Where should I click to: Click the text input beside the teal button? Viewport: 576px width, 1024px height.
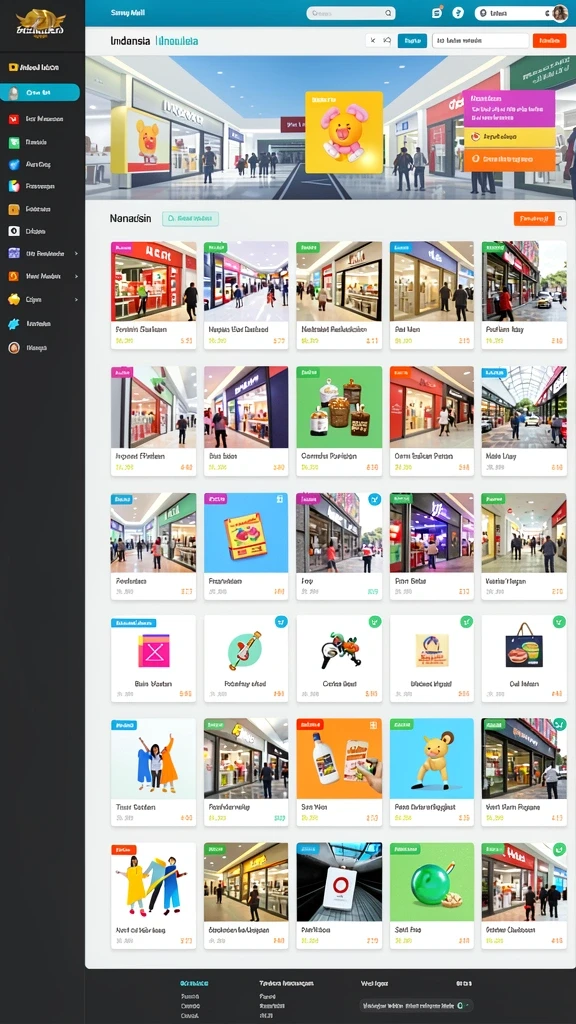pos(481,40)
